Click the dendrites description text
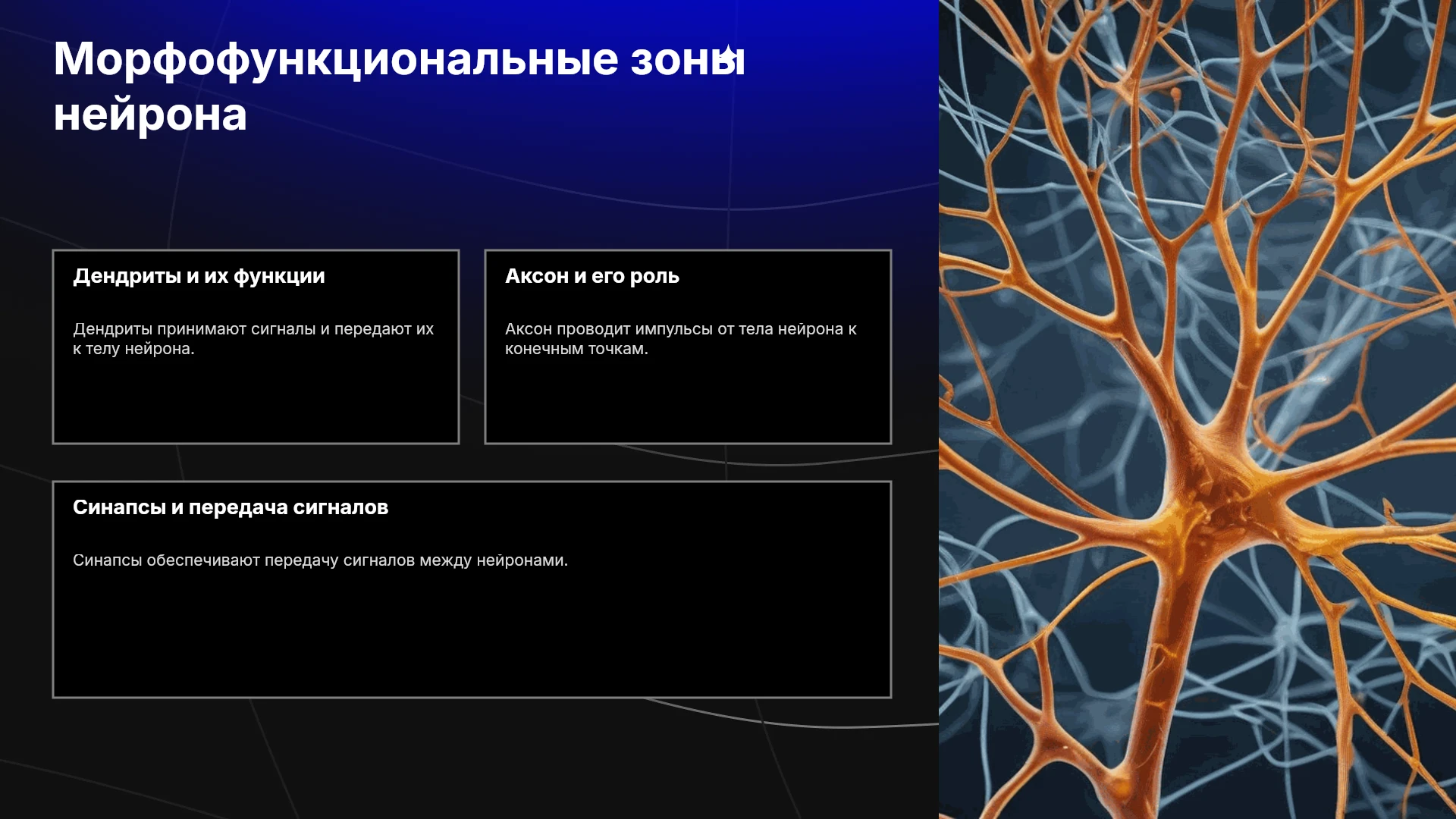 coord(253,339)
